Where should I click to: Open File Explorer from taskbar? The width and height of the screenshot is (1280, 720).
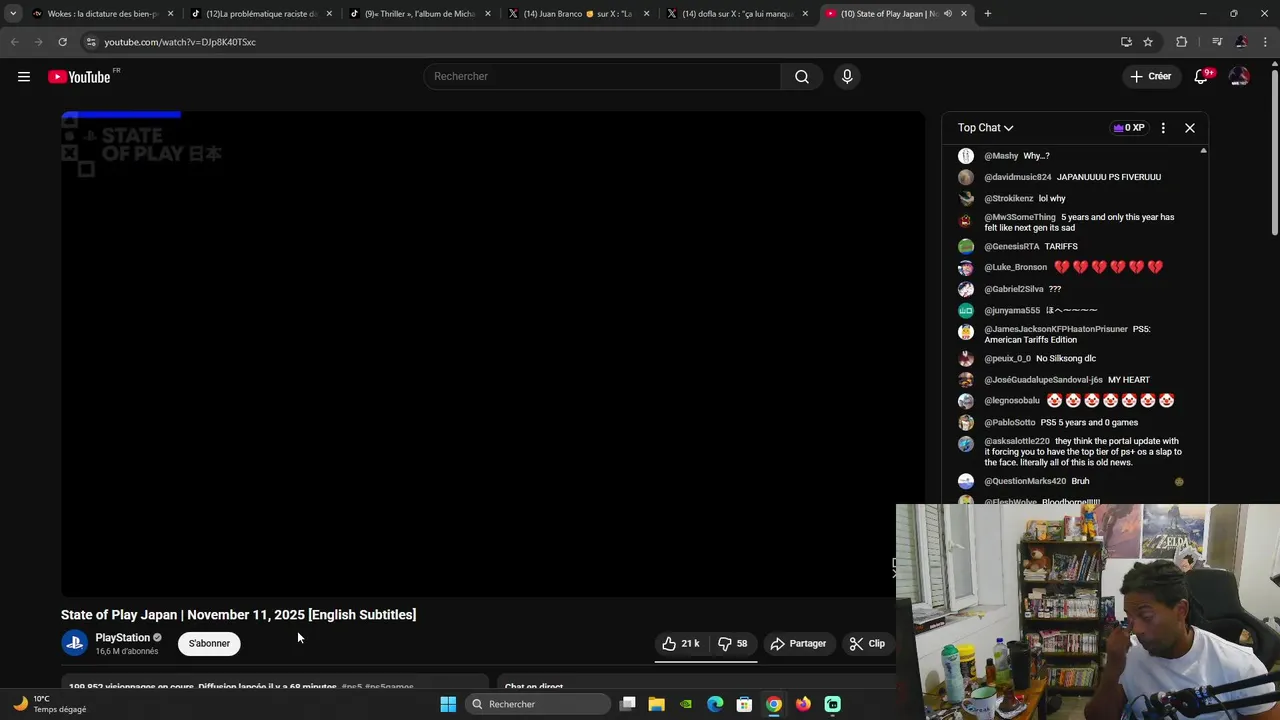[x=657, y=704]
